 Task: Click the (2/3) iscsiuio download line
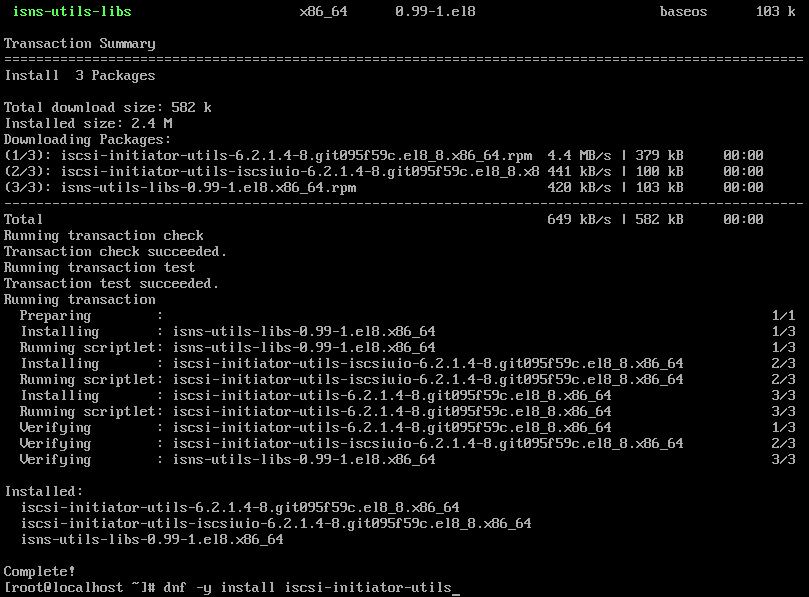(383, 171)
